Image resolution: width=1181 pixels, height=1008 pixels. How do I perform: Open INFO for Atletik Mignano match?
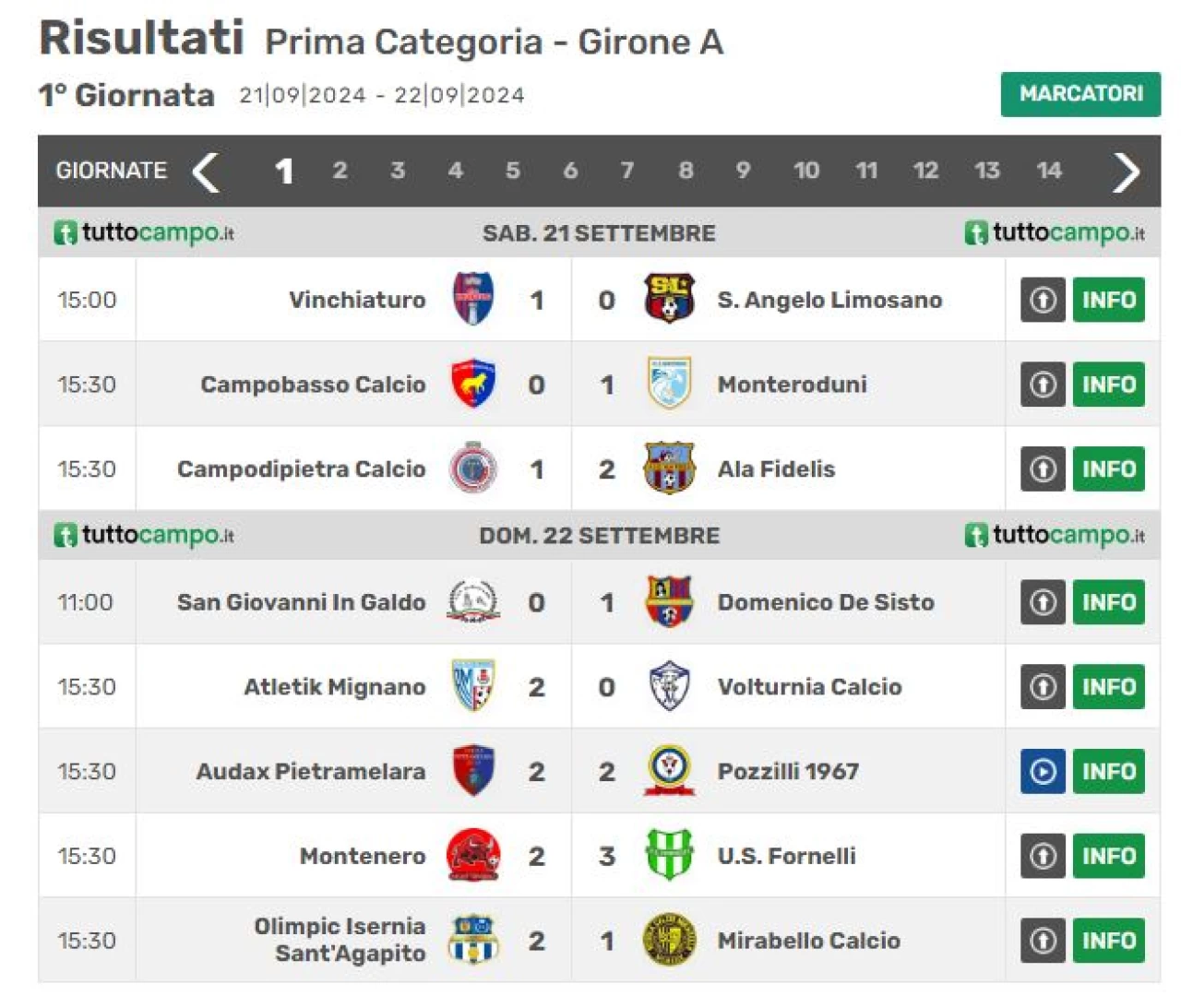1108,687
